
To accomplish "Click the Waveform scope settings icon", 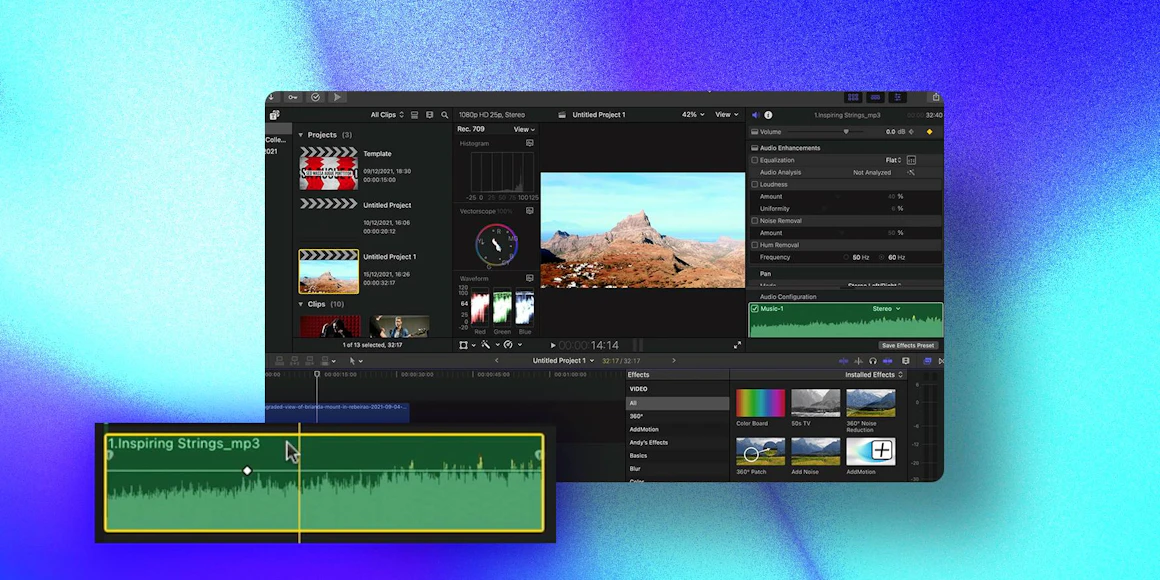I will tap(530, 278).
